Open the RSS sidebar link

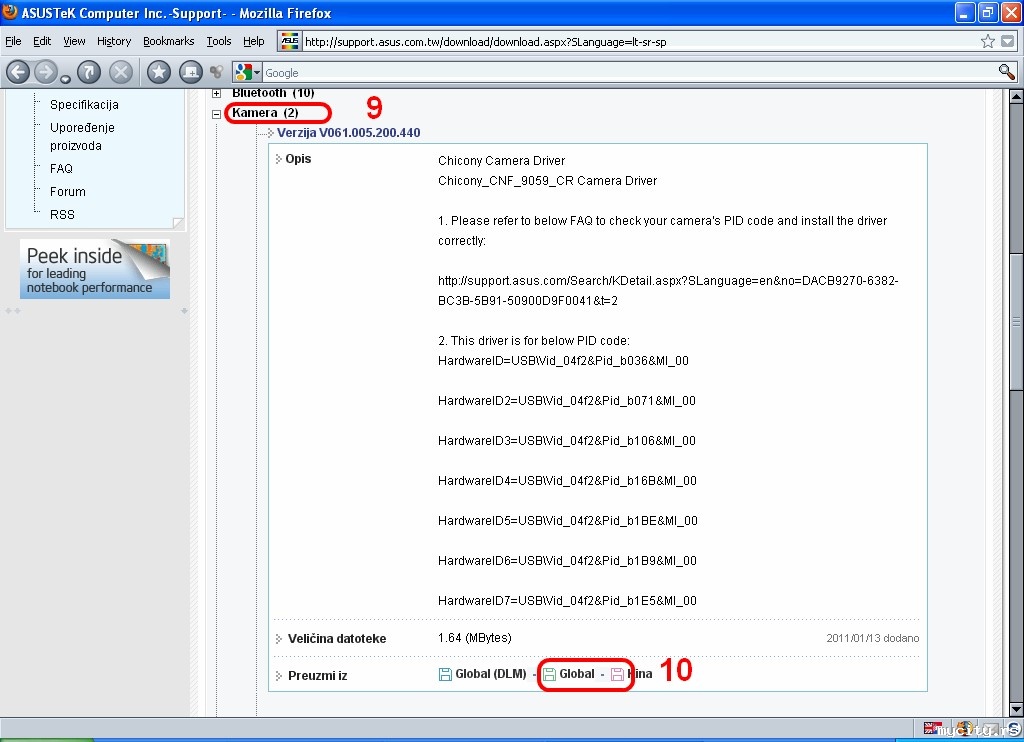[x=62, y=214]
